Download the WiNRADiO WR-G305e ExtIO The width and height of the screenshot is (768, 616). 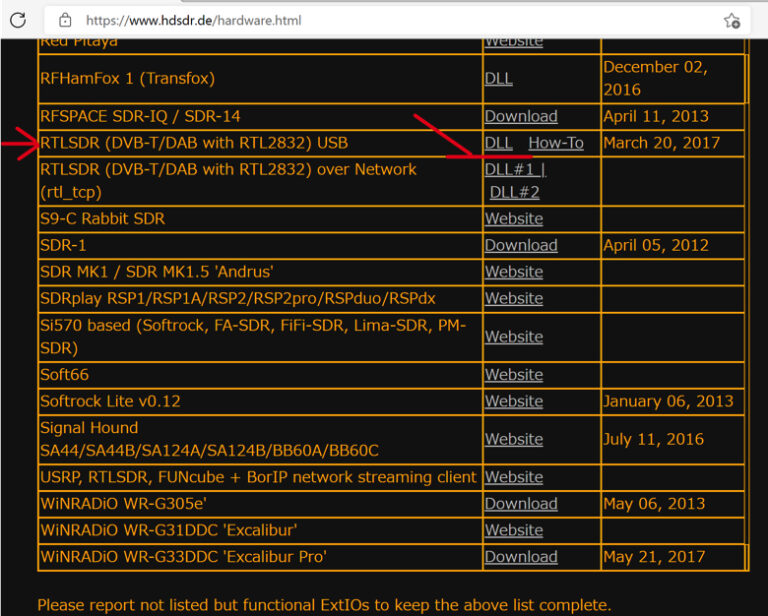(x=520, y=504)
